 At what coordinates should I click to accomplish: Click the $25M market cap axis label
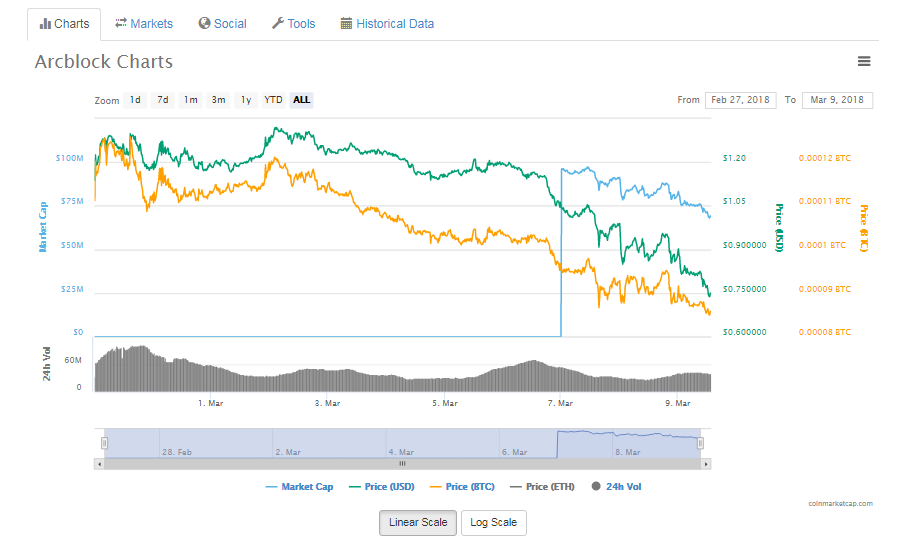pos(72,289)
